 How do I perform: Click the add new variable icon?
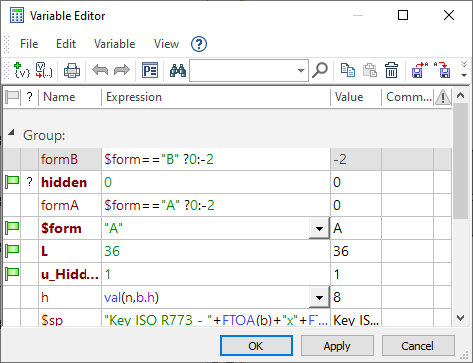(x=22, y=70)
